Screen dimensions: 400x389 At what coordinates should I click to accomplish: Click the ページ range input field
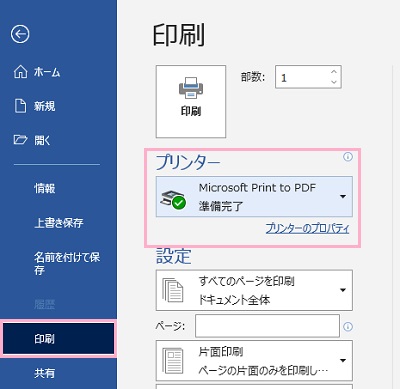pyautogui.click(x=267, y=326)
